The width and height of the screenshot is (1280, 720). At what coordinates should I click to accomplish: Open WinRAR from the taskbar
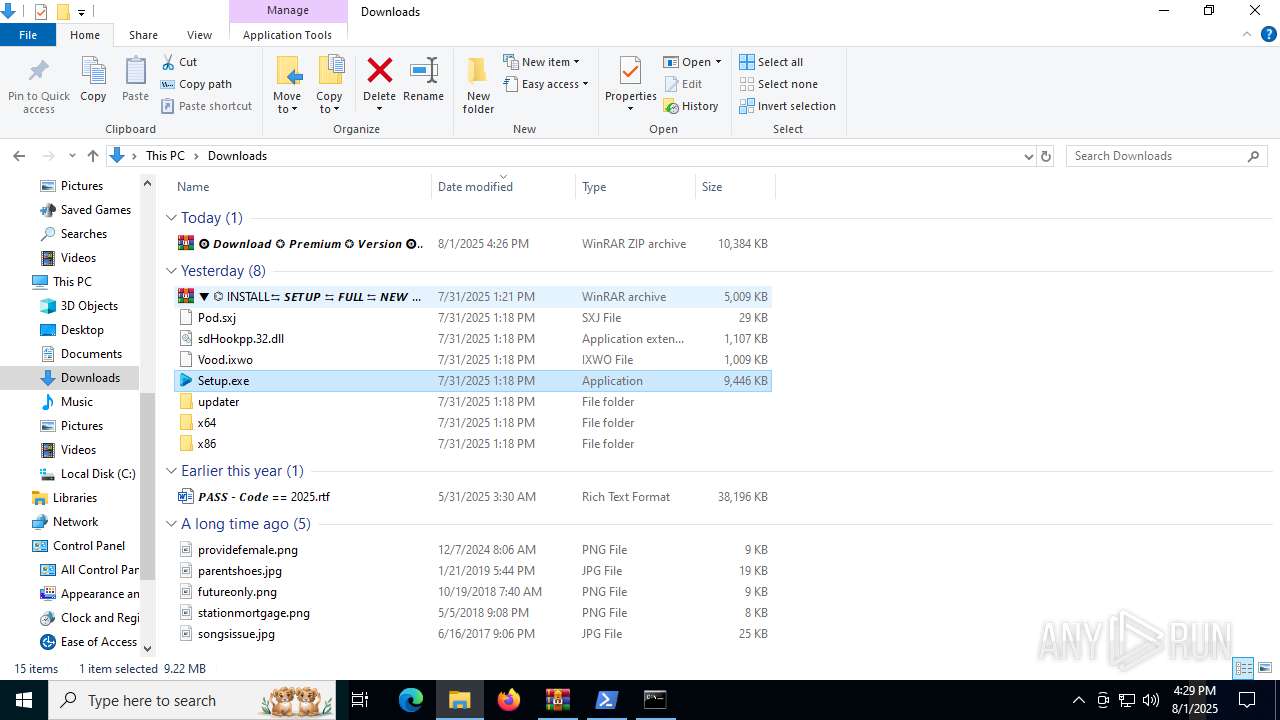tap(557, 700)
